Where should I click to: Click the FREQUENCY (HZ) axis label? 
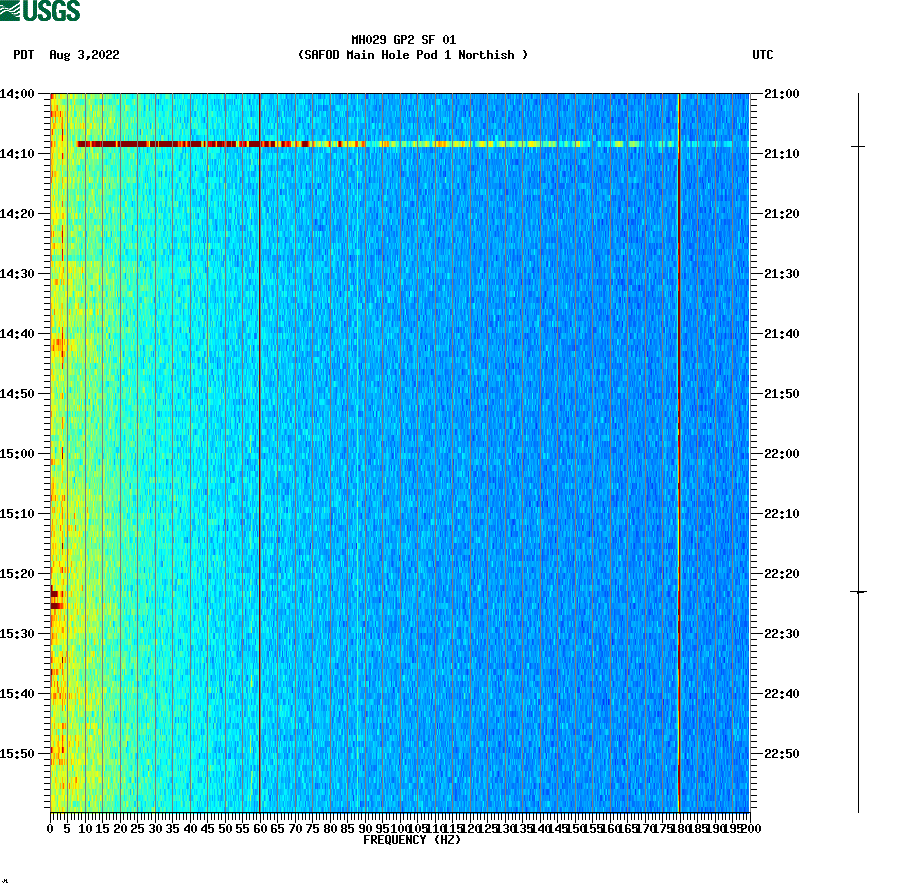click(x=414, y=840)
